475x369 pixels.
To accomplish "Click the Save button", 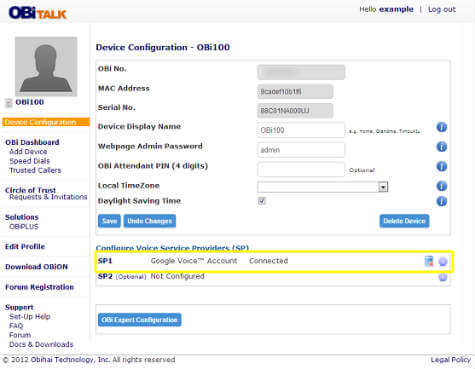I will point(109,221).
